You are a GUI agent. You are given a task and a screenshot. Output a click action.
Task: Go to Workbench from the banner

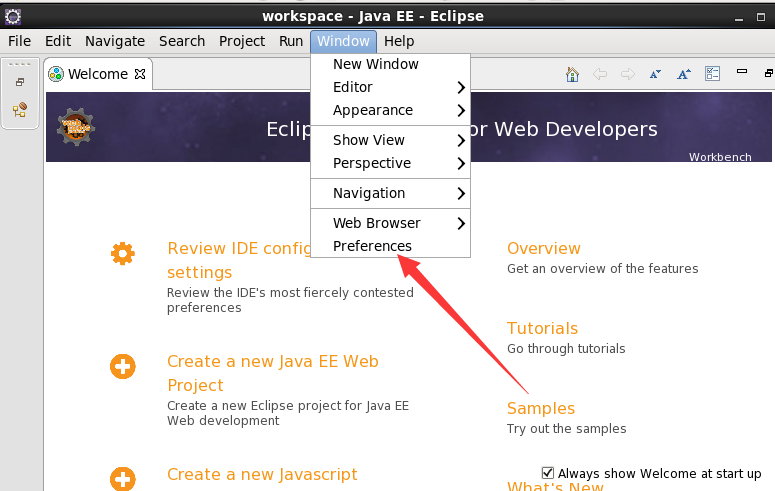pyautogui.click(x=720, y=157)
